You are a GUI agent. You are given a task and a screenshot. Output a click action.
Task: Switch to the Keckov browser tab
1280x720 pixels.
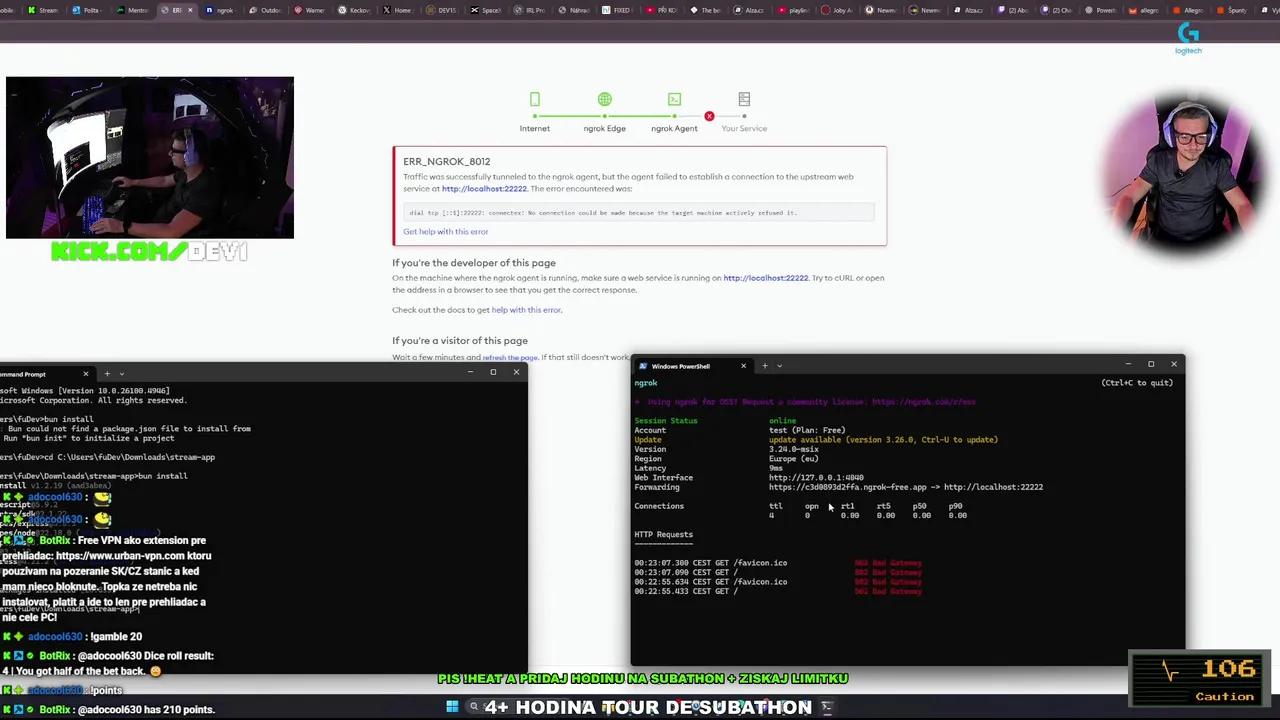coord(355,10)
